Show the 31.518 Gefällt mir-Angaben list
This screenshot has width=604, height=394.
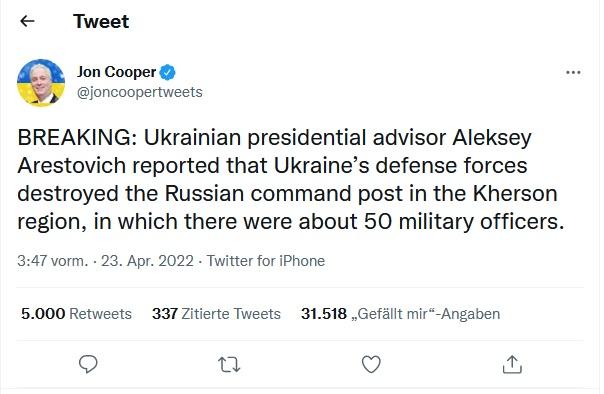tap(401, 314)
